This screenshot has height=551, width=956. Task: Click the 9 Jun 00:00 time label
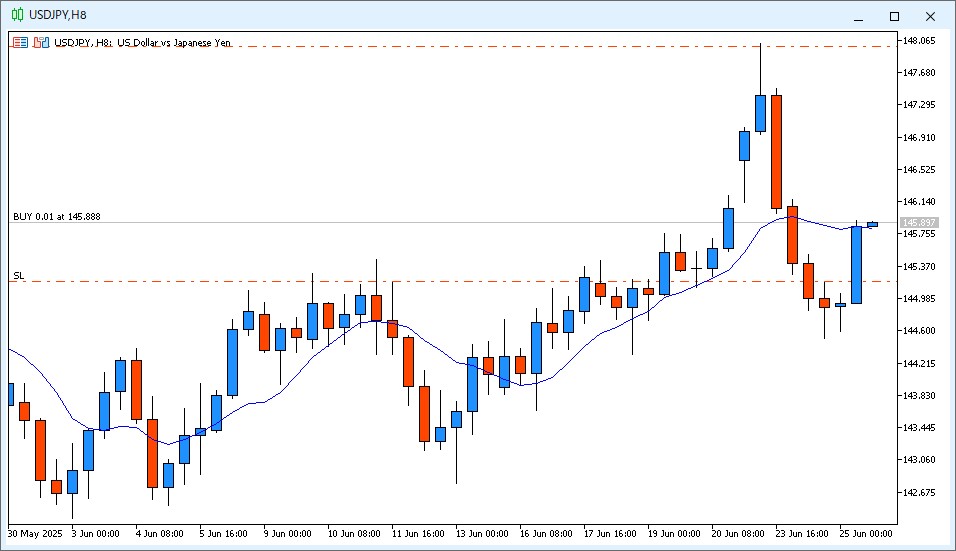point(287,534)
